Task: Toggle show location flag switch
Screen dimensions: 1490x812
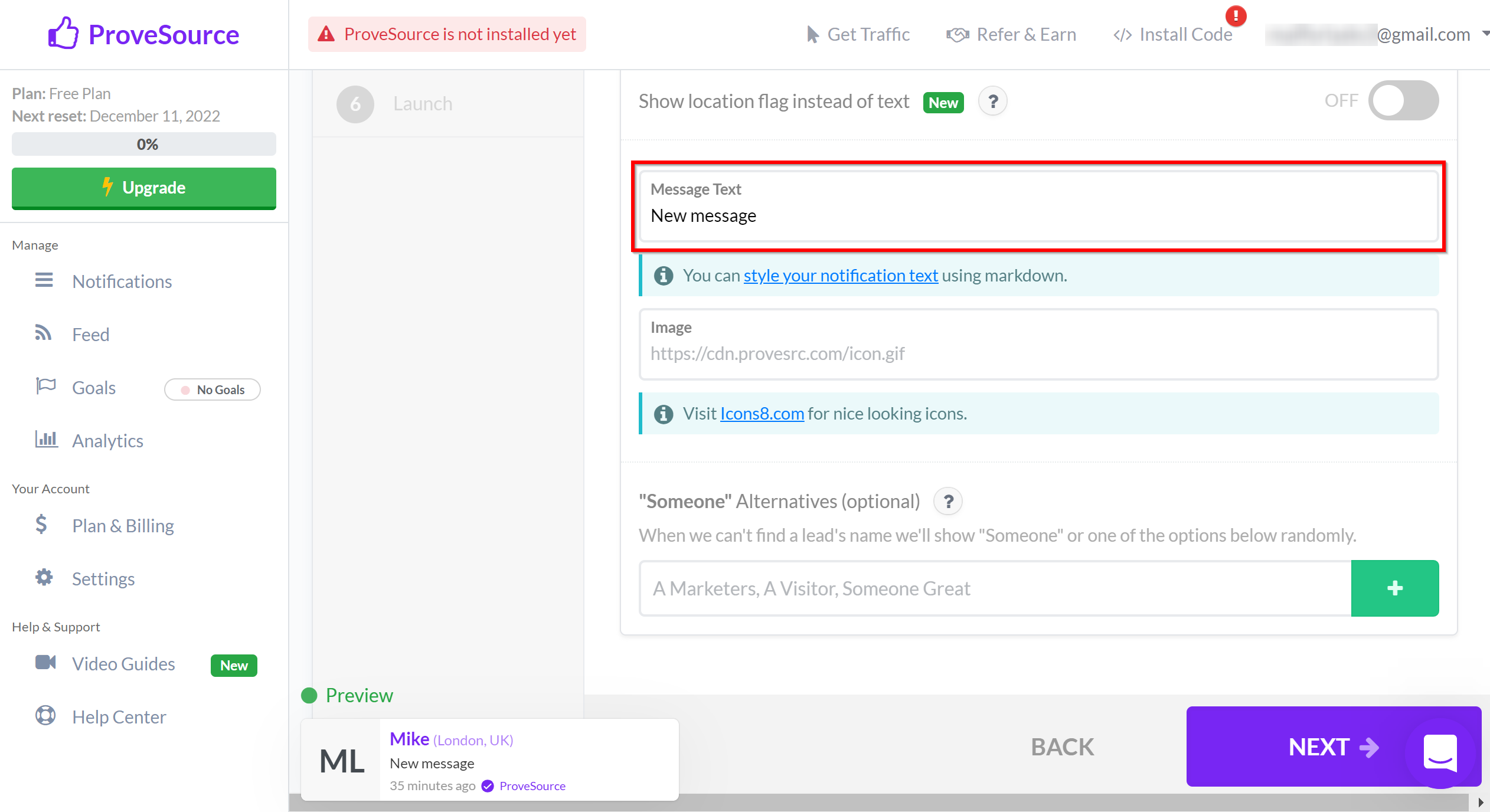Action: (x=1404, y=100)
